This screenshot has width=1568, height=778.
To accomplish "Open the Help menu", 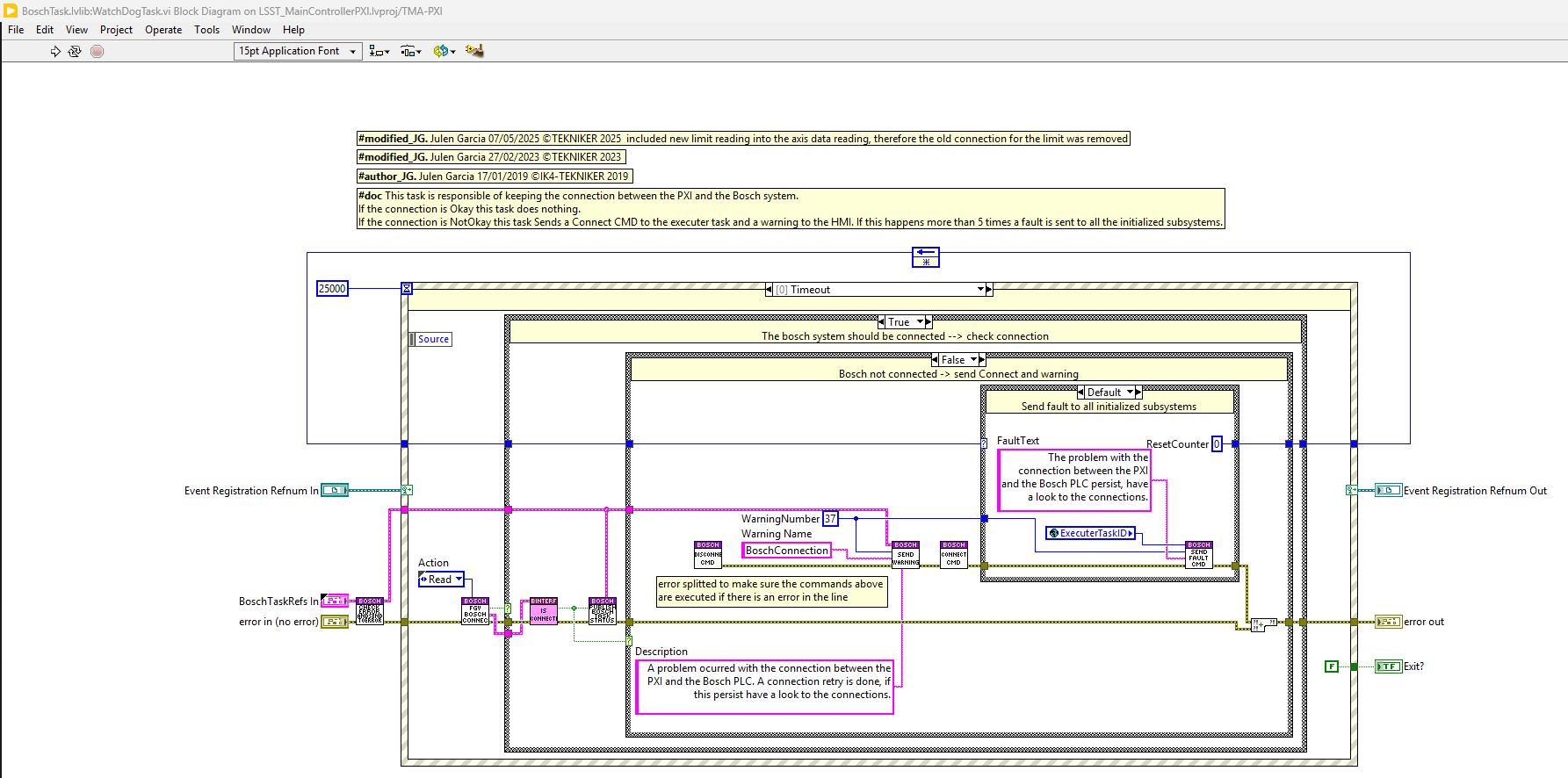I will click(293, 30).
